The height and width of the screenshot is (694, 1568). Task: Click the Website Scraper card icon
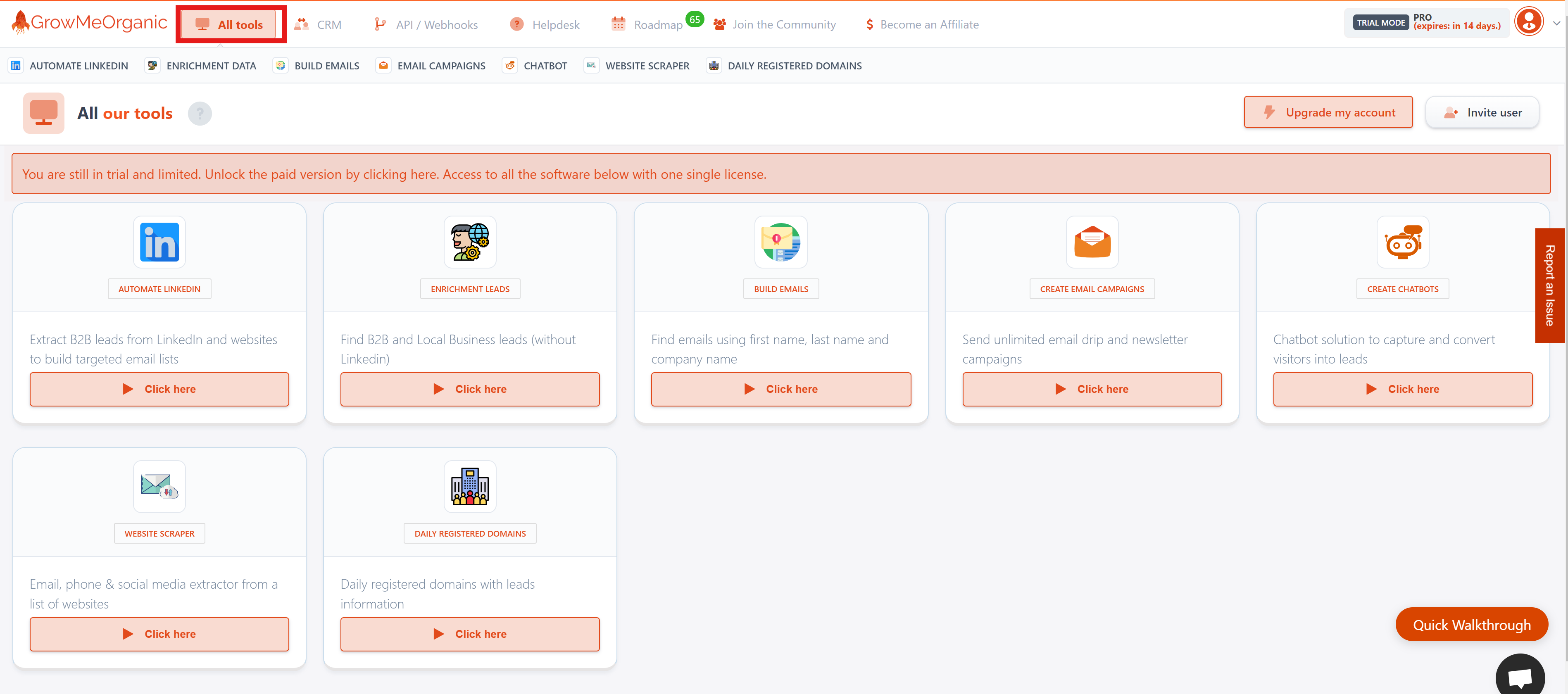(159, 486)
